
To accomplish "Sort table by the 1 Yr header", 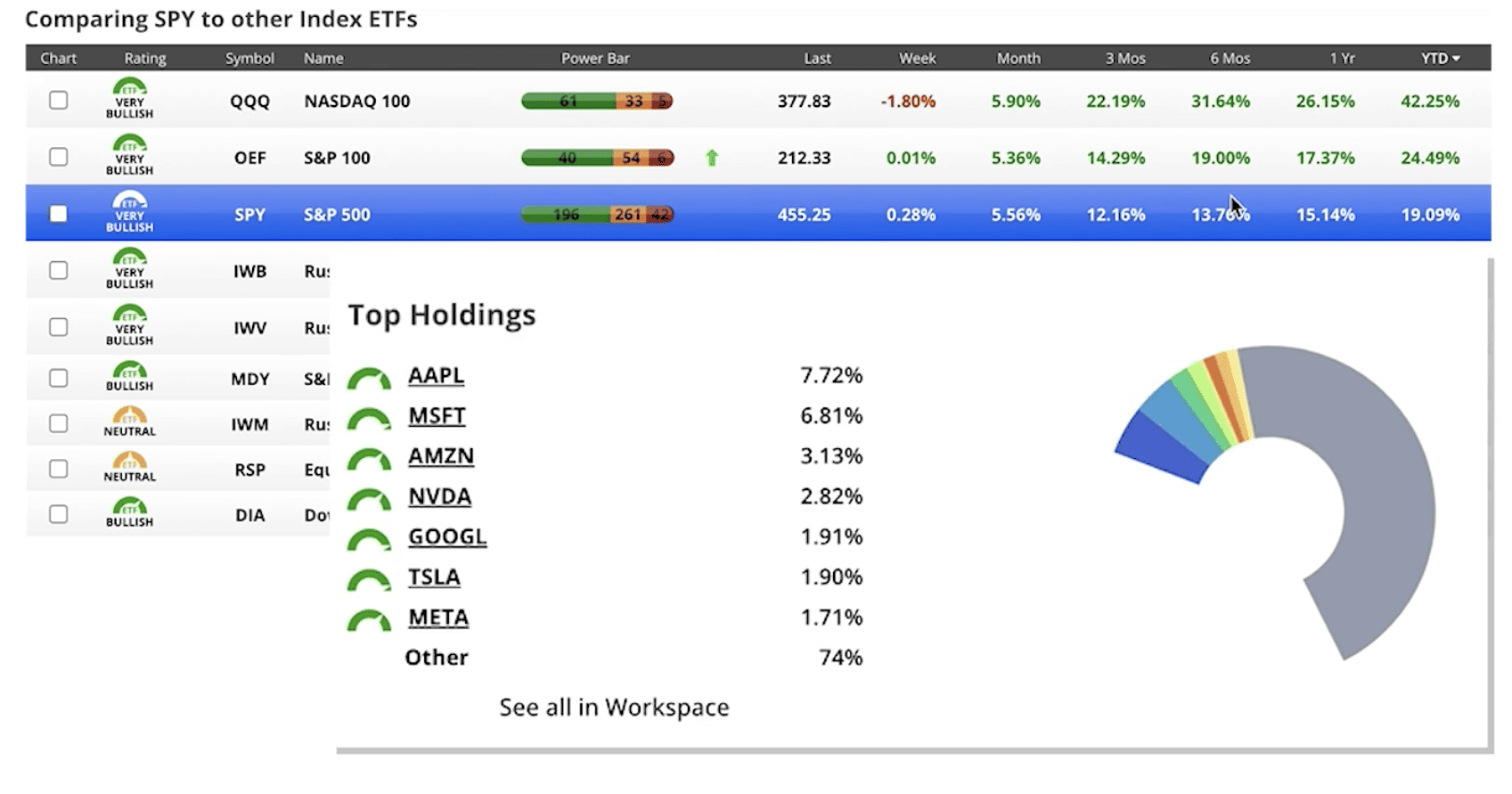I will [1342, 58].
